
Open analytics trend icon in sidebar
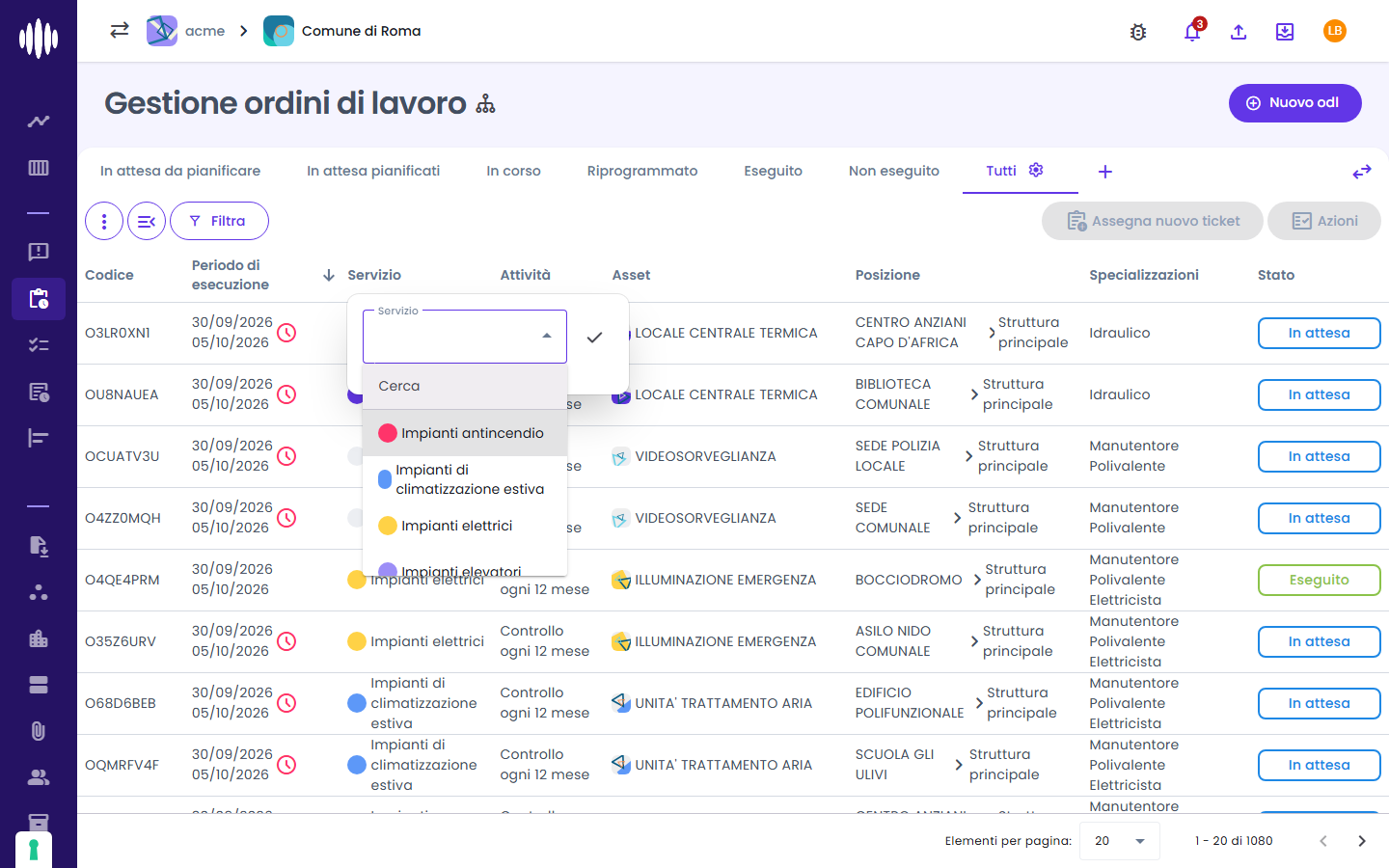click(39, 122)
